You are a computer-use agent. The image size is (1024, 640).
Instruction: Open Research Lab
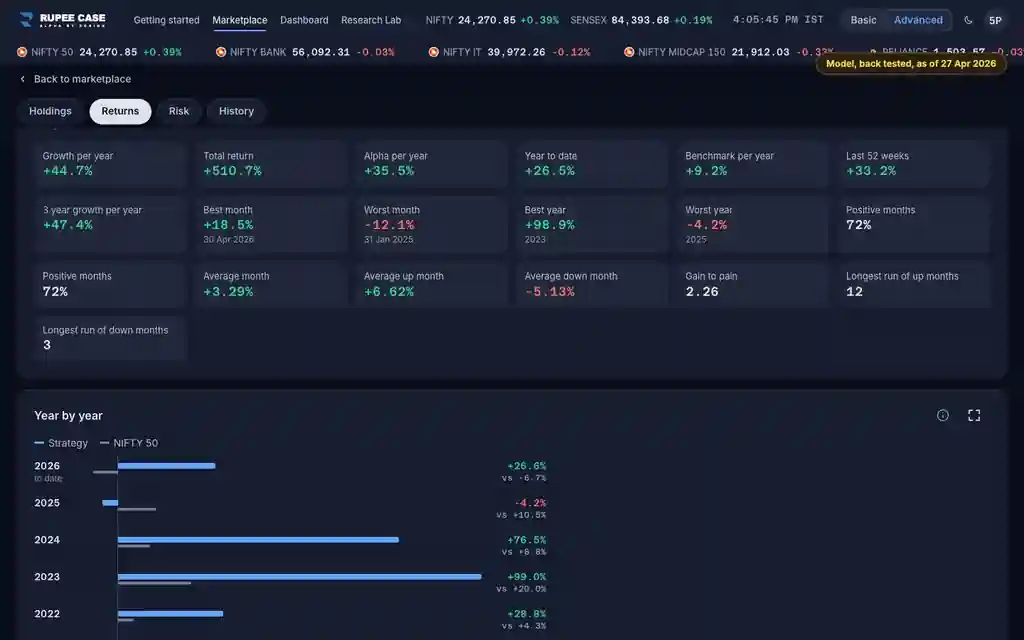(x=371, y=20)
